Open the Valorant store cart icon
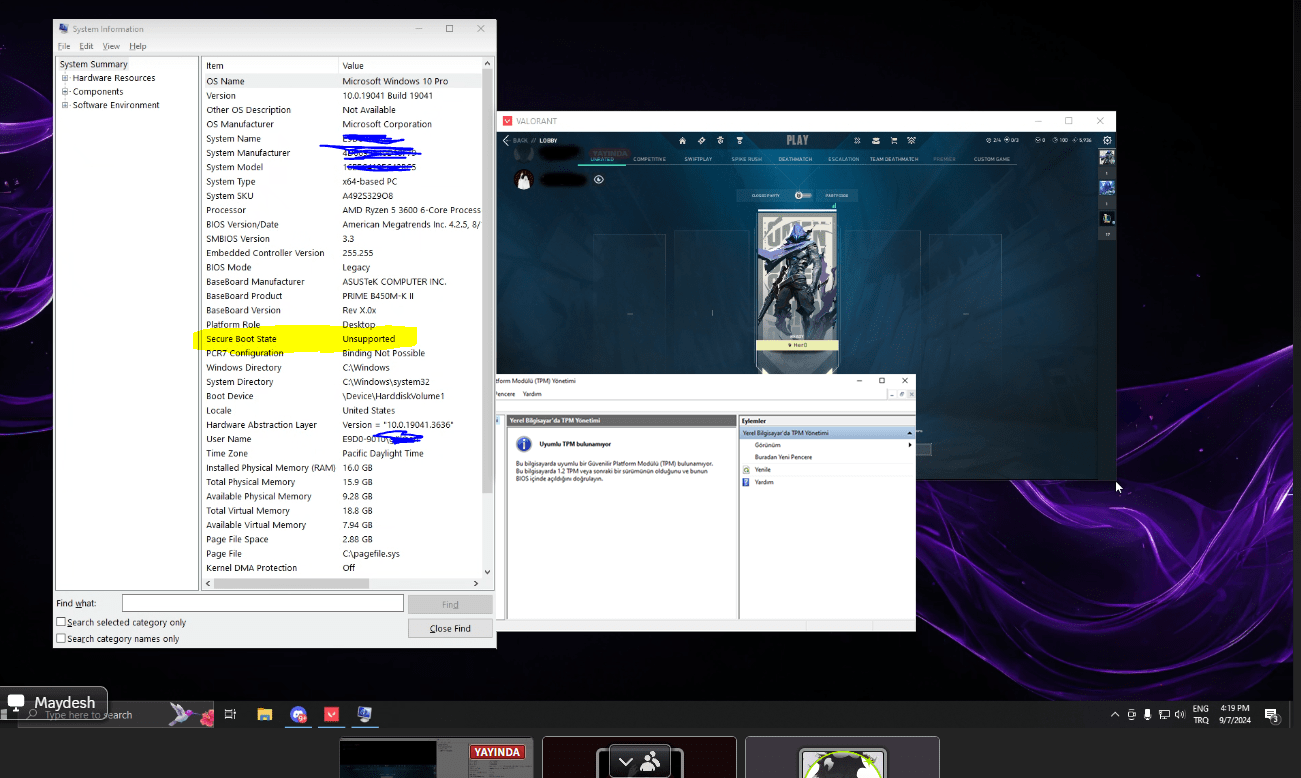Screen dimensions: 1301x778 894,140
